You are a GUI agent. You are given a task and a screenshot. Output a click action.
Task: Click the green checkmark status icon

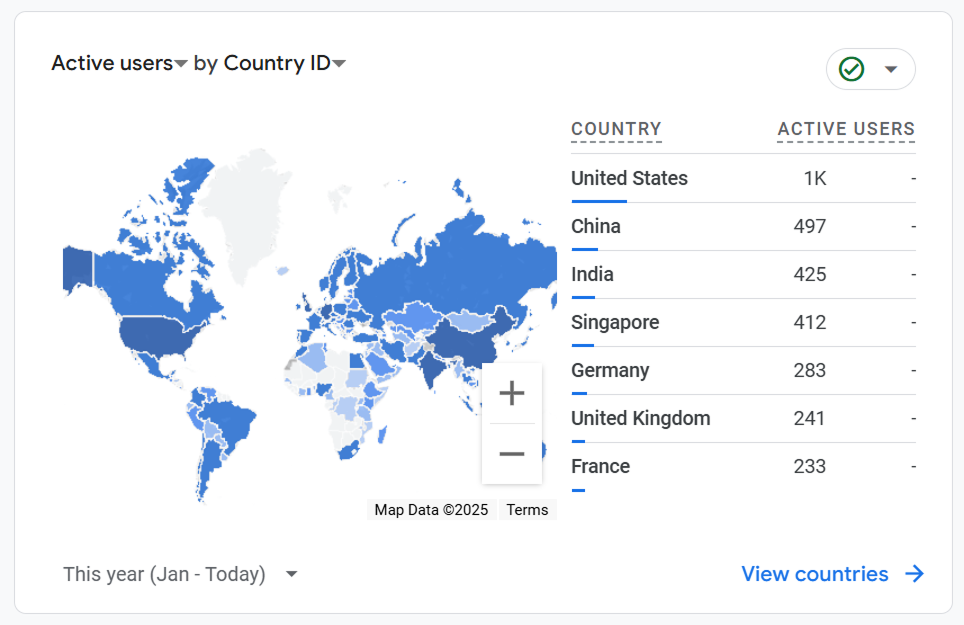pyautogui.click(x=850, y=69)
